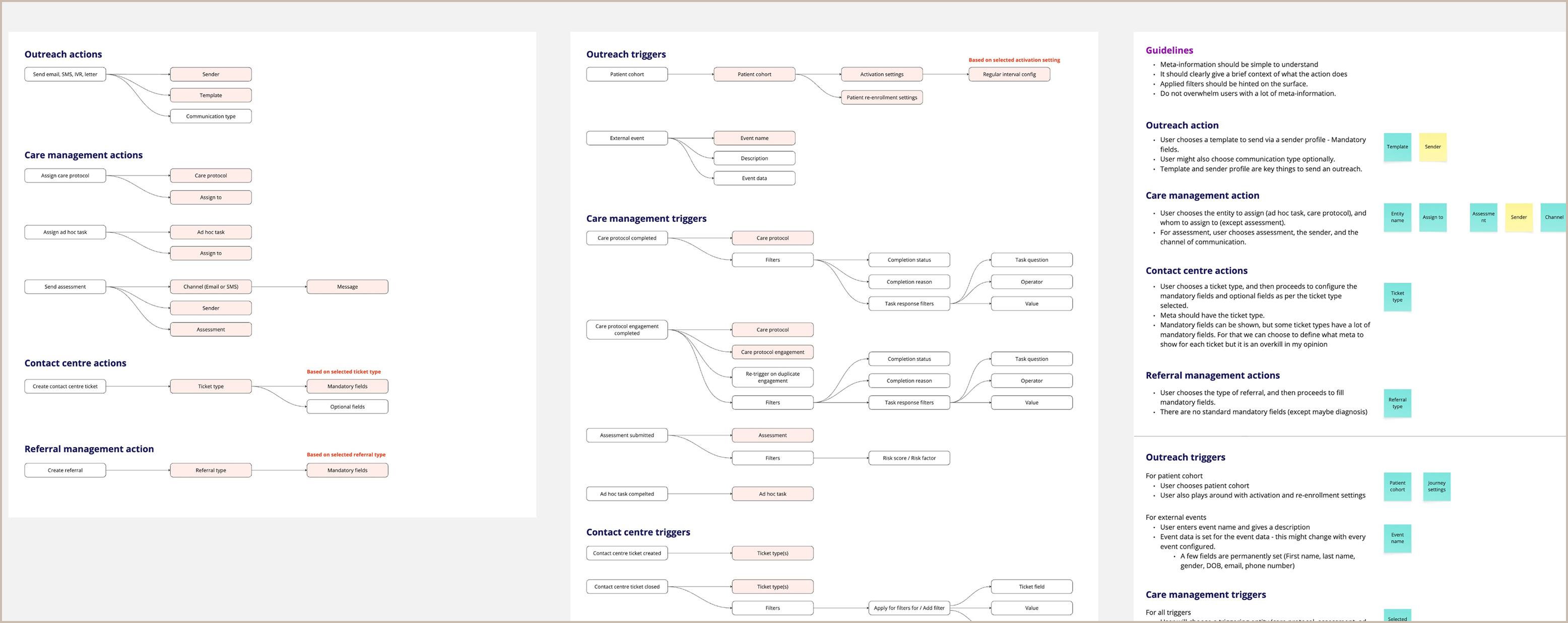Select the 'Assign ad hoc task' node
The width and height of the screenshot is (1568, 623).
(x=65, y=232)
